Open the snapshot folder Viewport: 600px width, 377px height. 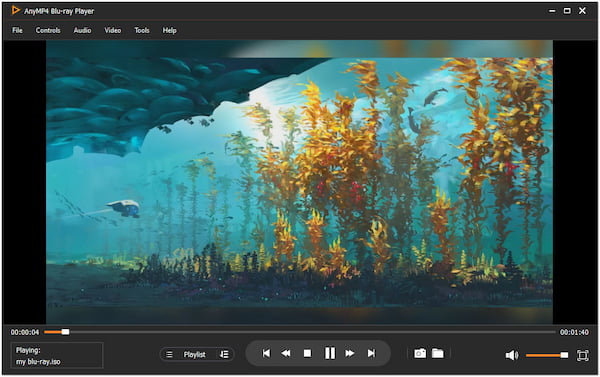(x=438, y=353)
